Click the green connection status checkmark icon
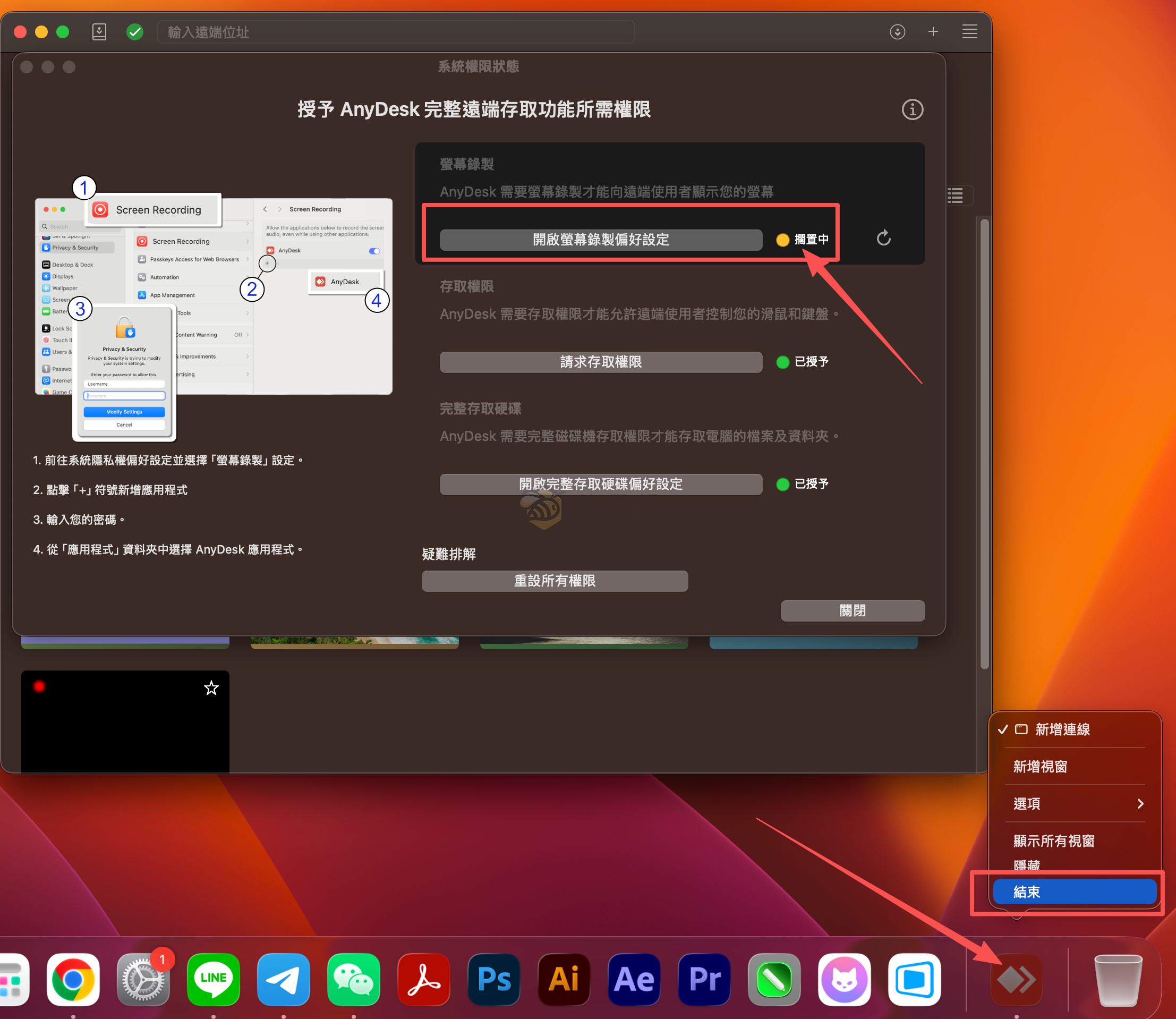Viewport: 1176px width, 1019px height. tap(135, 32)
